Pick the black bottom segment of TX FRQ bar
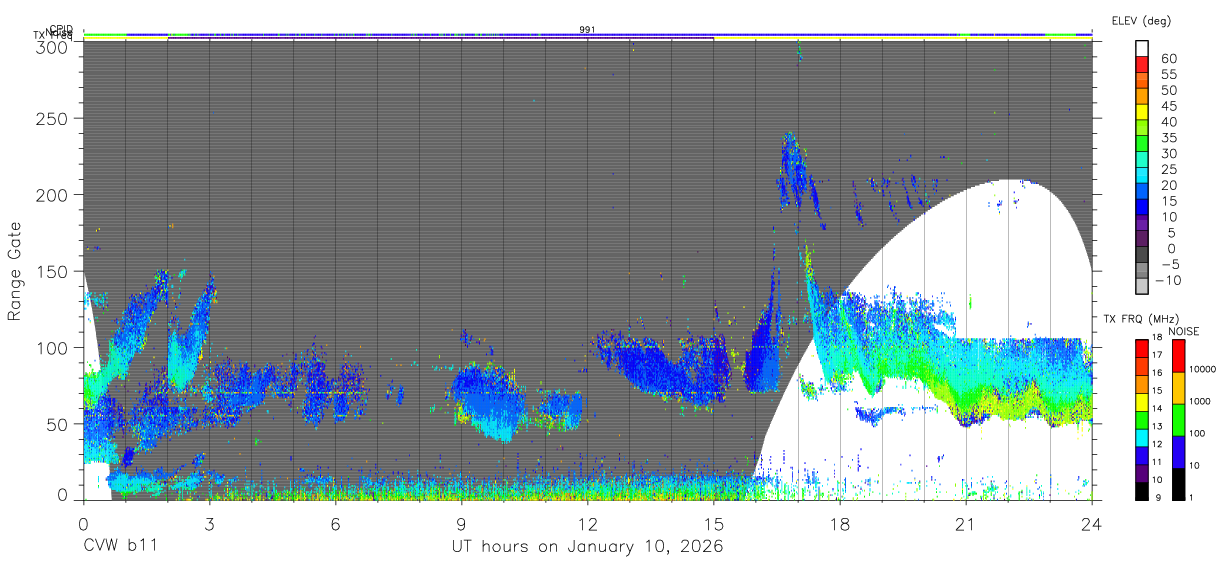This screenshot has height=567, width=1228. click(1142, 490)
